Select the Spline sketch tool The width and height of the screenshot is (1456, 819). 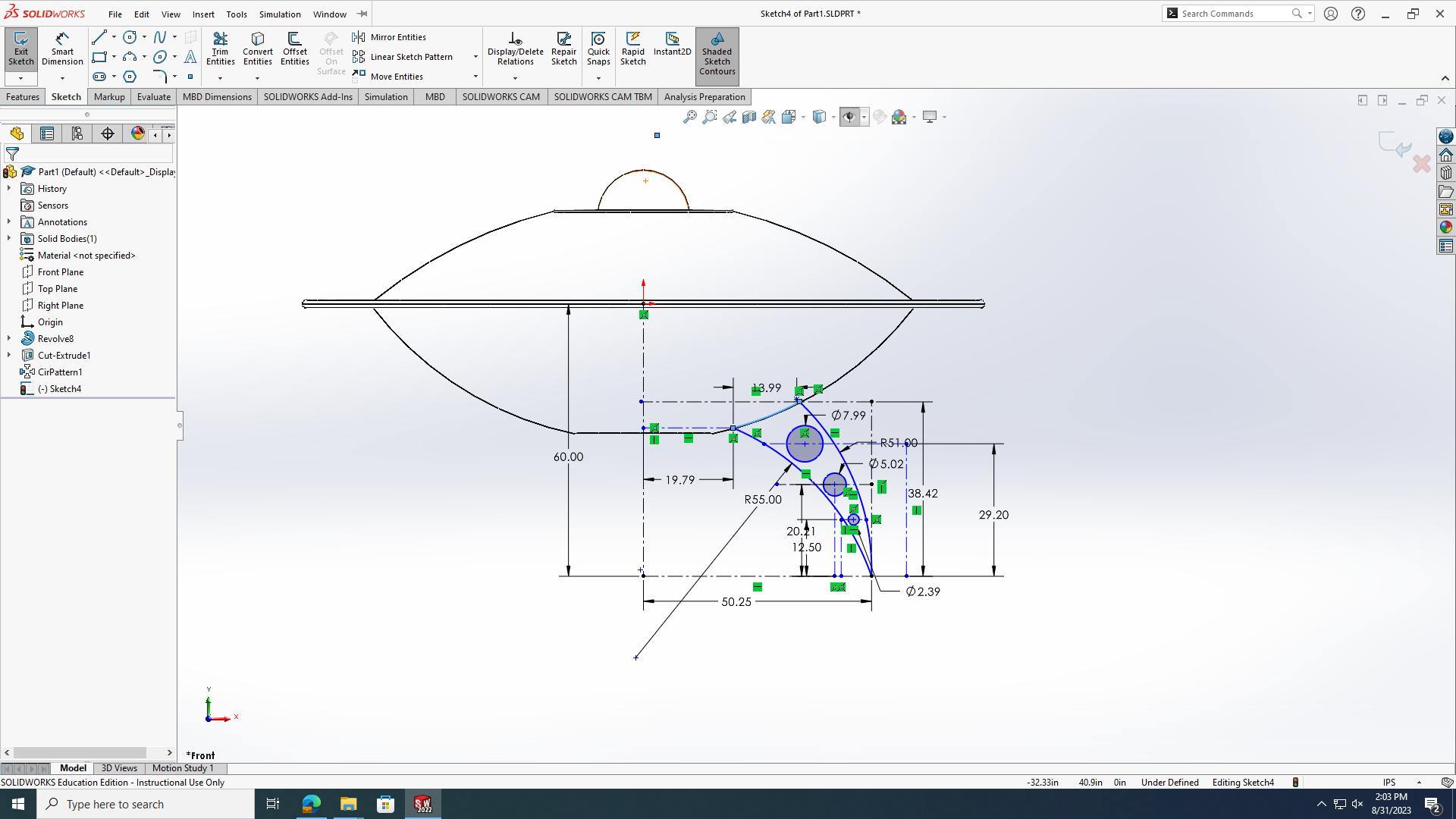[x=160, y=37]
